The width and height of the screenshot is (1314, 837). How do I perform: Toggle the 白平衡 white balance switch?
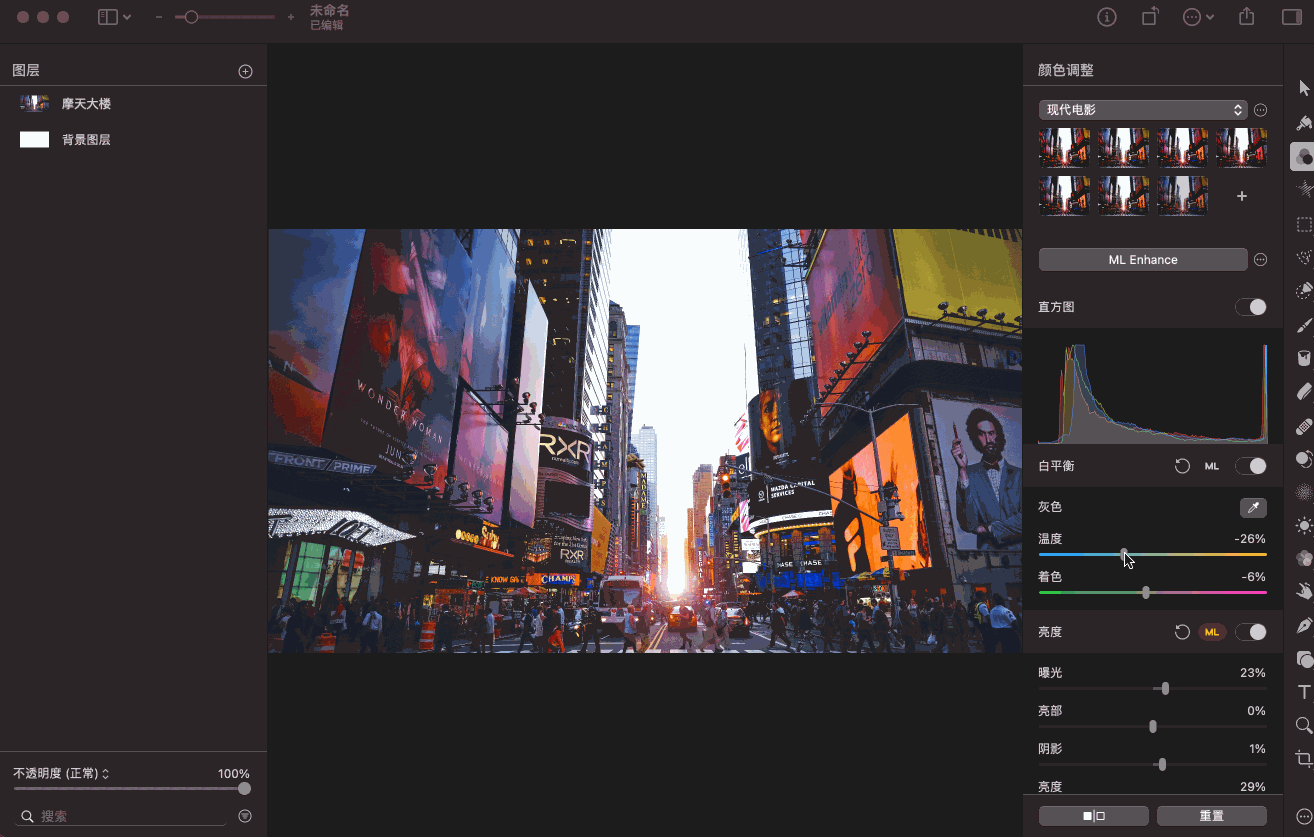click(1251, 466)
